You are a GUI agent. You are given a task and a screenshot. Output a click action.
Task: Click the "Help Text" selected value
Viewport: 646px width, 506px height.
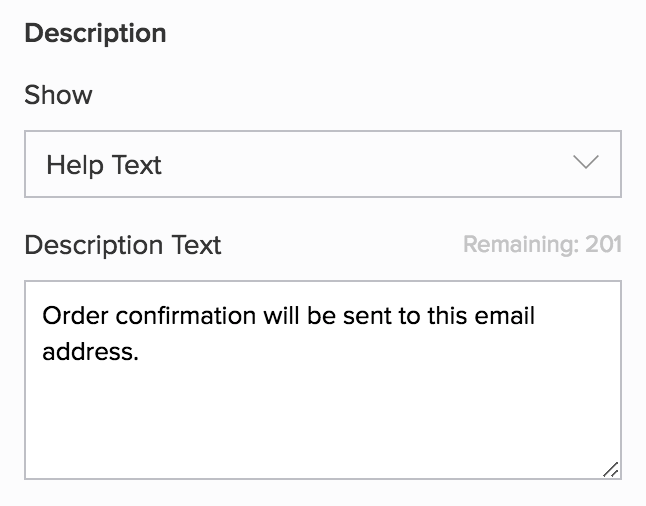click(104, 165)
